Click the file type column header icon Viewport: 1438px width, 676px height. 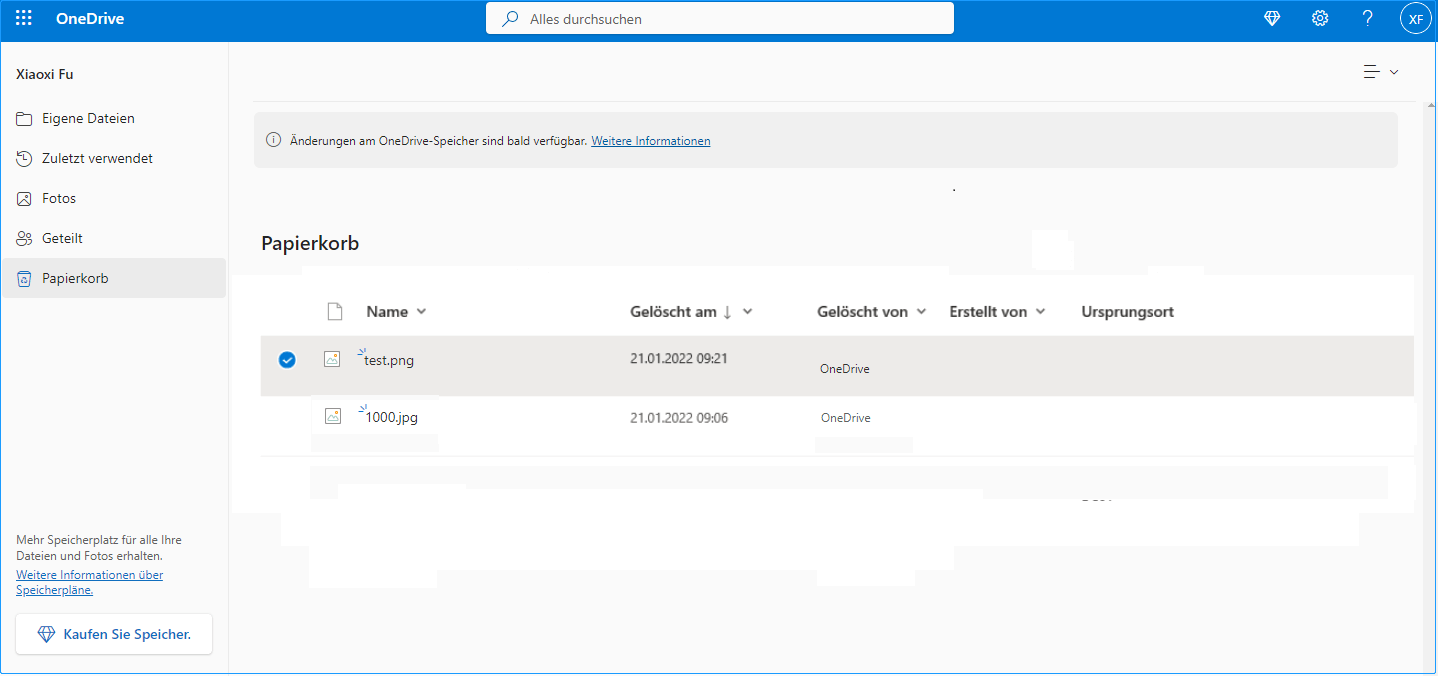335,312
